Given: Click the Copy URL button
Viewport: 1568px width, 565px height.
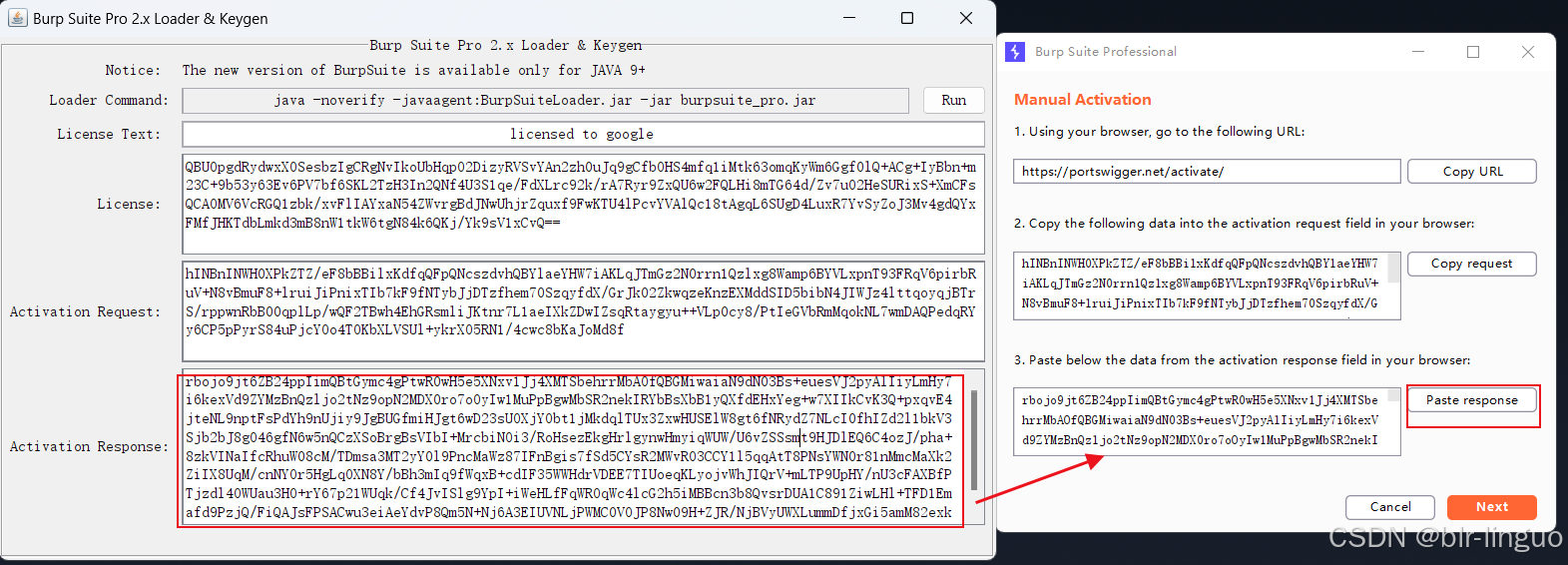Looking at the screenshot, I should point(1472,172).
